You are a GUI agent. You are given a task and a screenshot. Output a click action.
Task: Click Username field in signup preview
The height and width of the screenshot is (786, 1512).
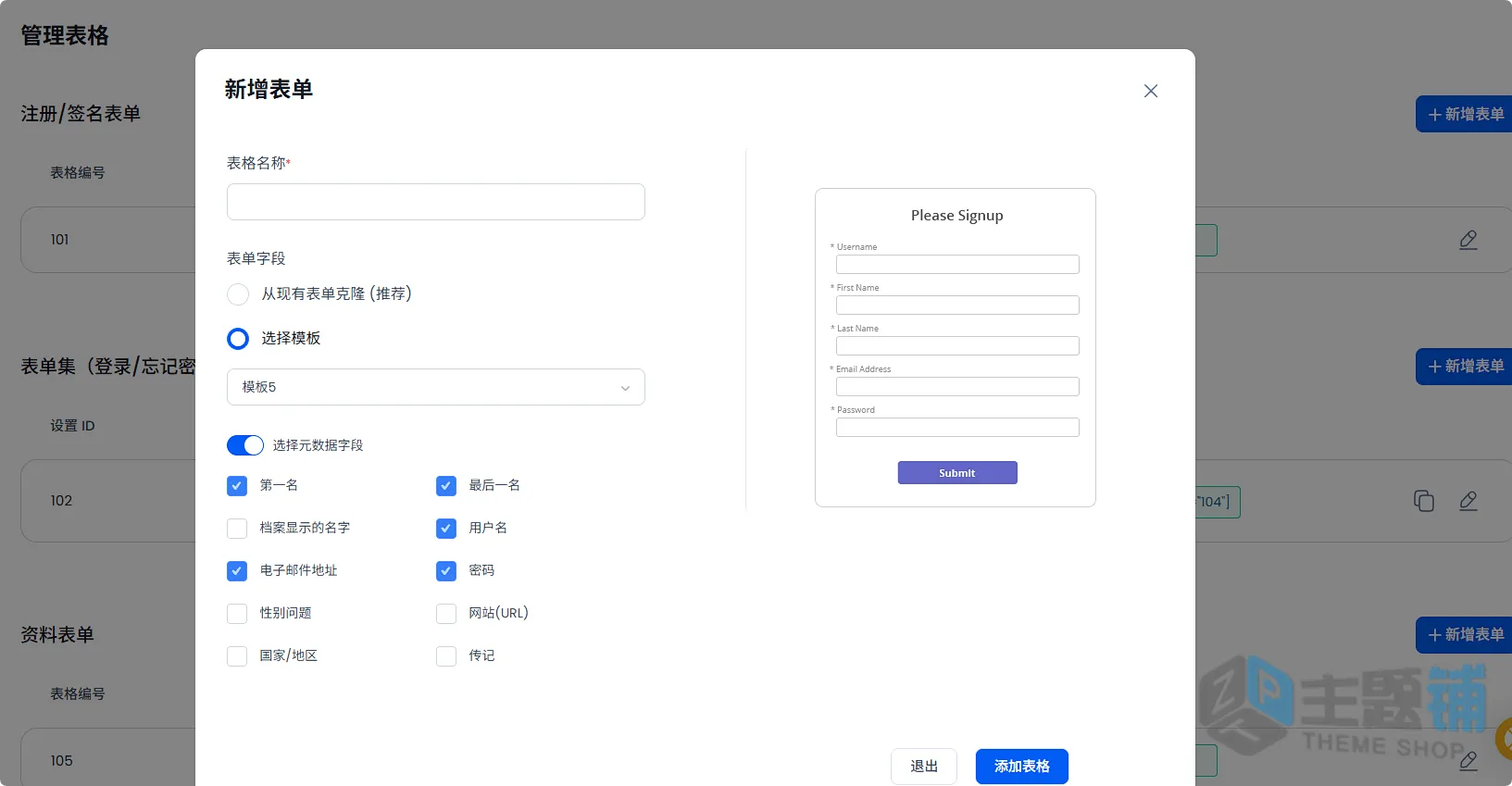click(957, 265)
